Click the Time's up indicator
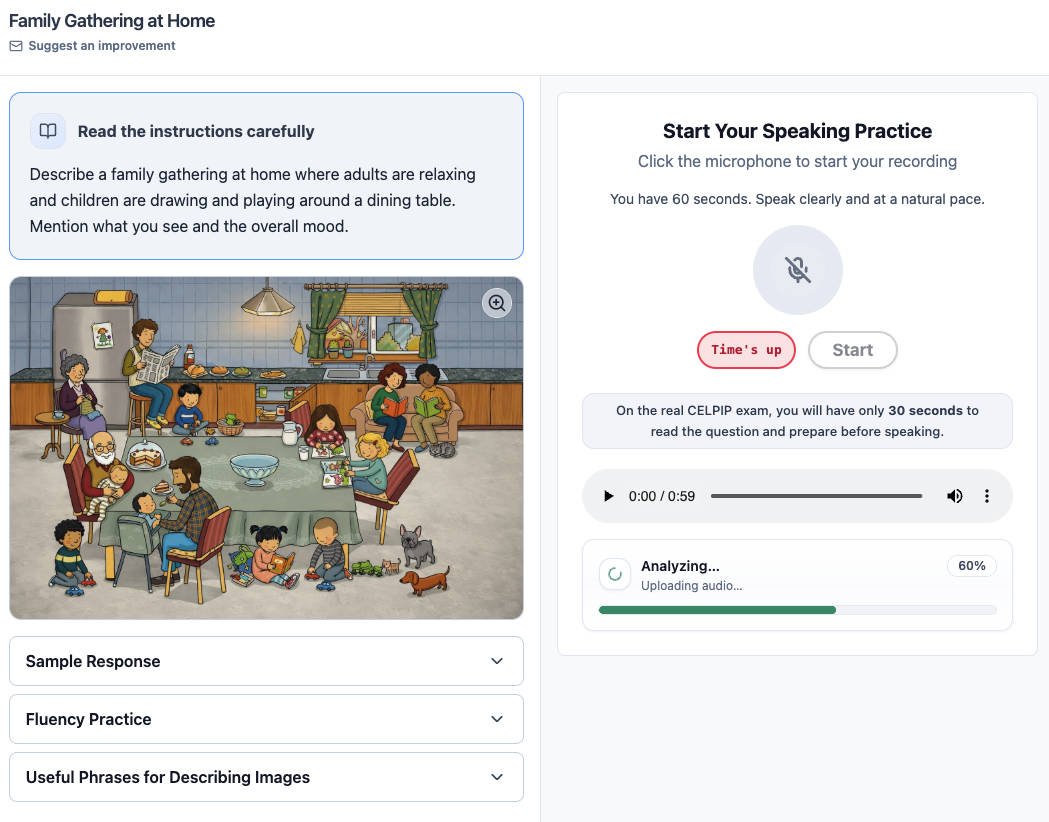The width and height of the screenshot is (1049, 822). 746,350
